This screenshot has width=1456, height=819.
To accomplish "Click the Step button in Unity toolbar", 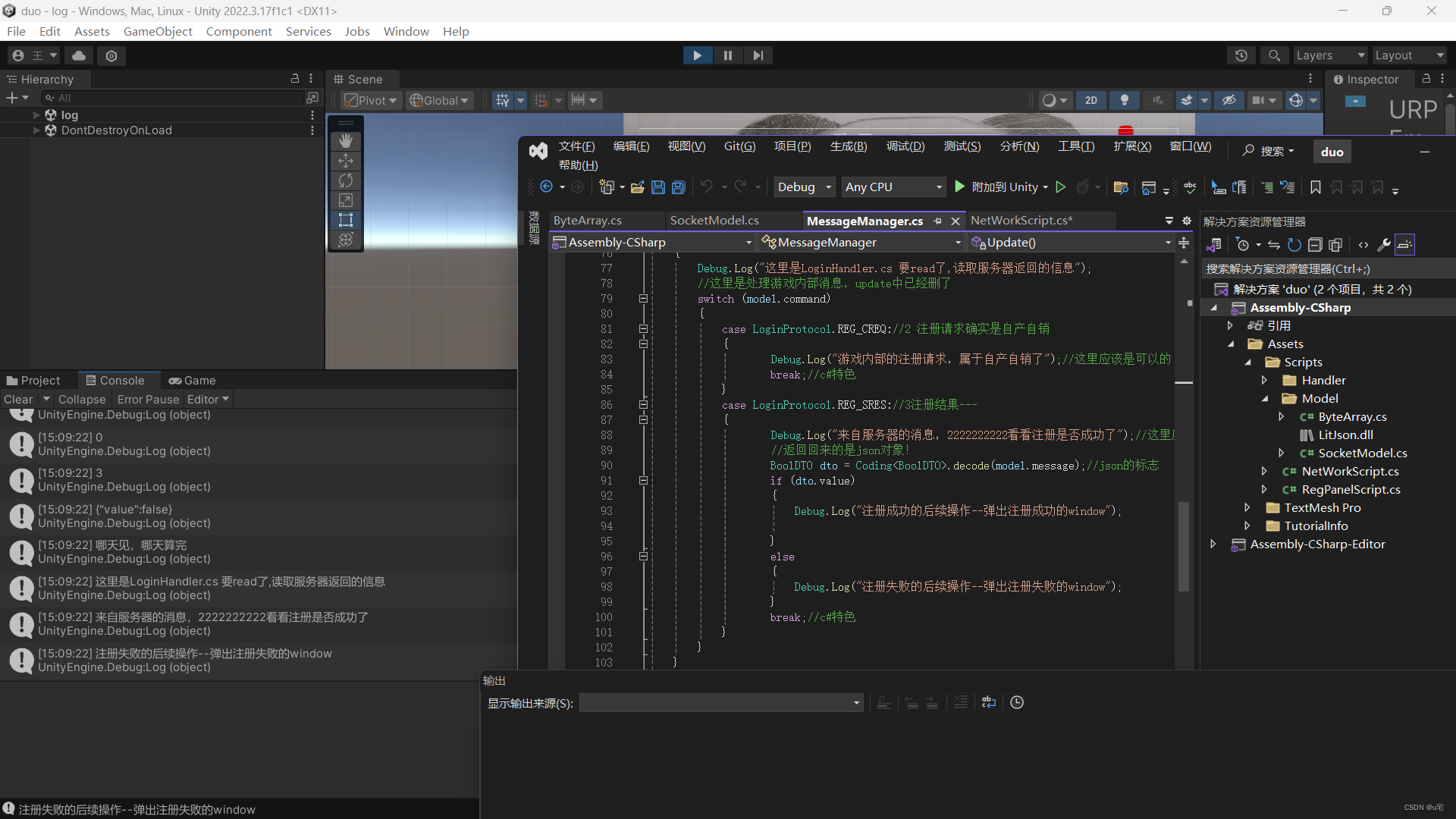I will point(757,55).
